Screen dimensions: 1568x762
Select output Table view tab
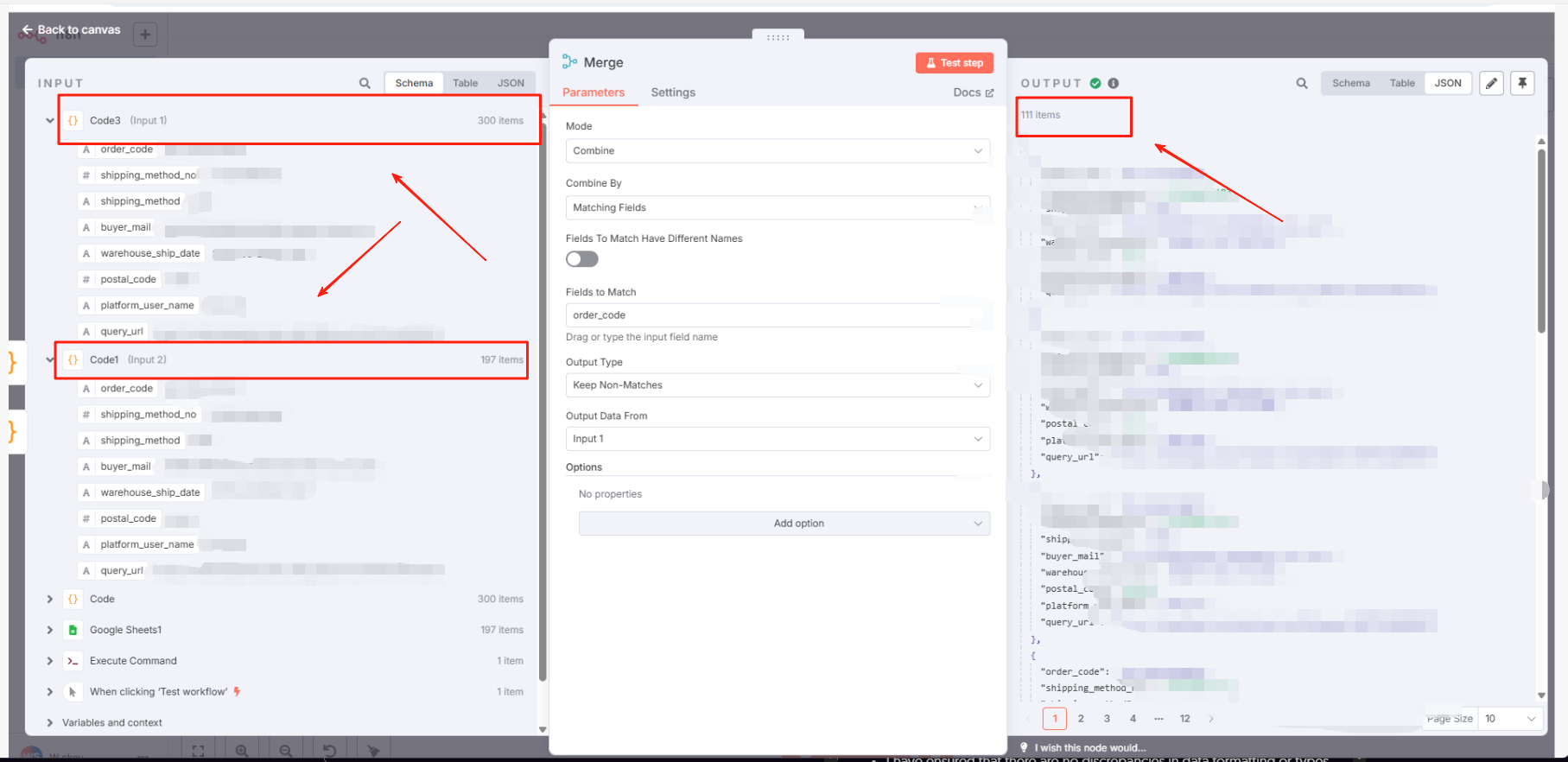pos(1402,83)
